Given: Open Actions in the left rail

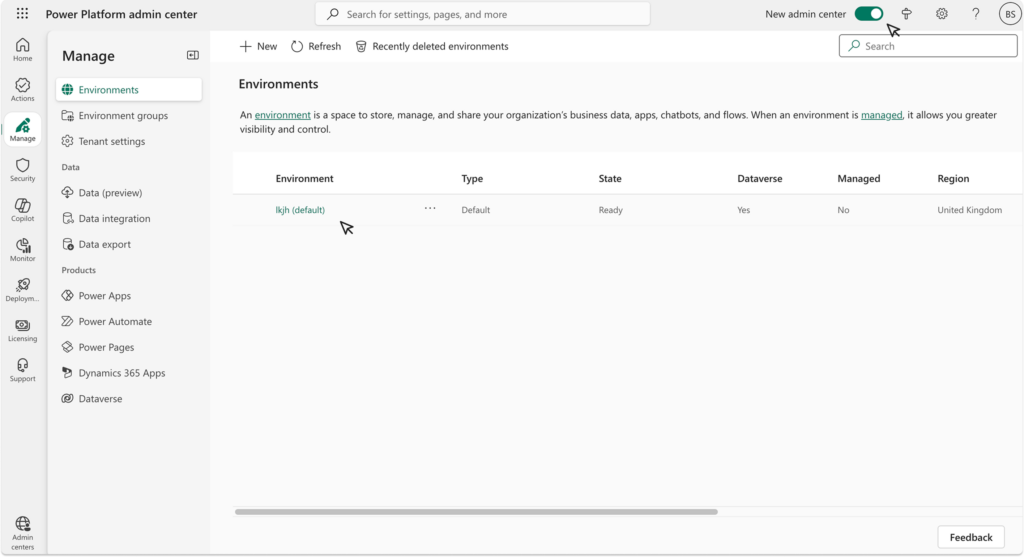Looking at the screenshot, I should (x=22, y=89).
